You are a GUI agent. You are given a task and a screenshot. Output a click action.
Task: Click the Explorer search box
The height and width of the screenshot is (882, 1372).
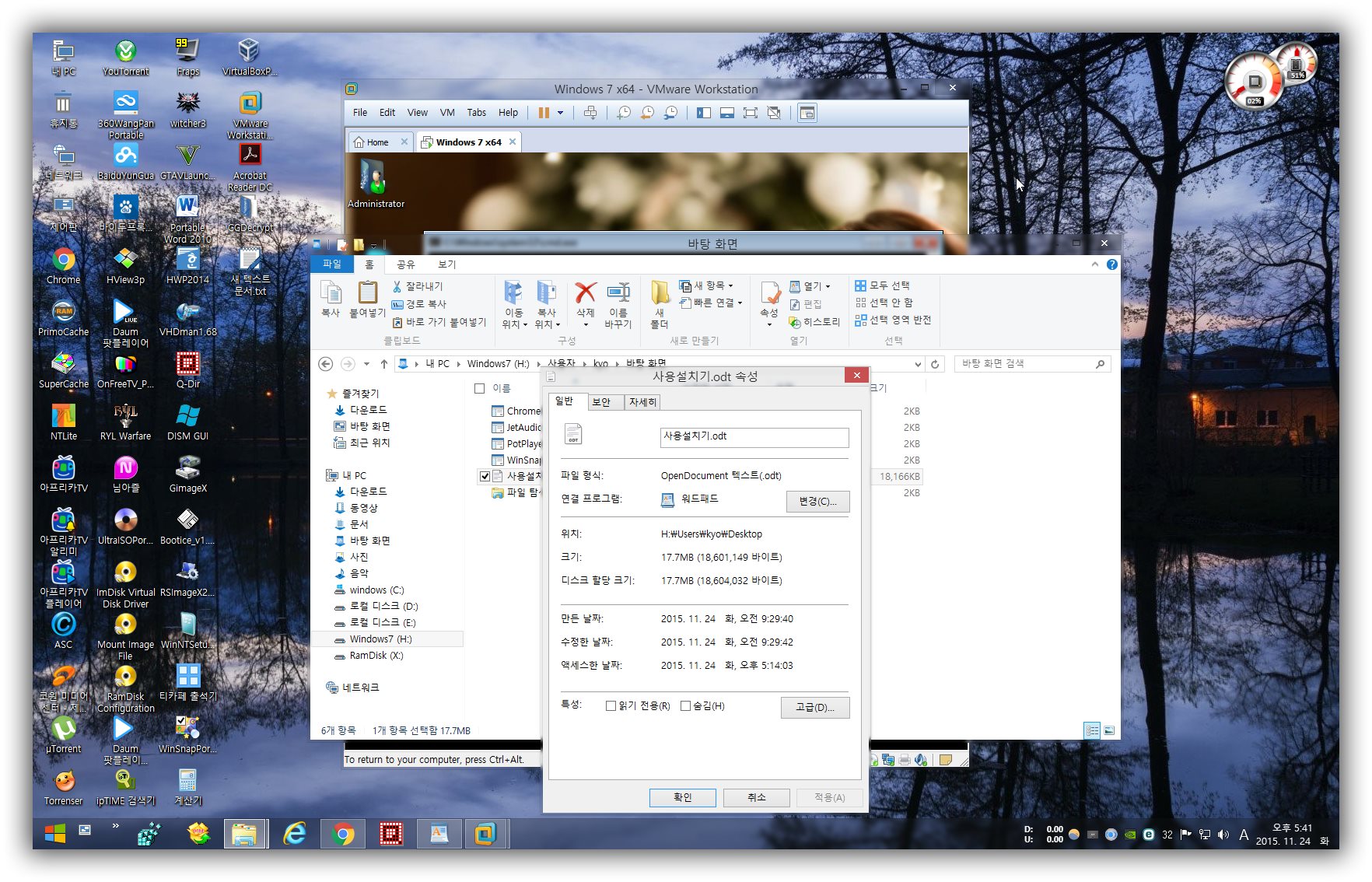(x=1032, y=364)
